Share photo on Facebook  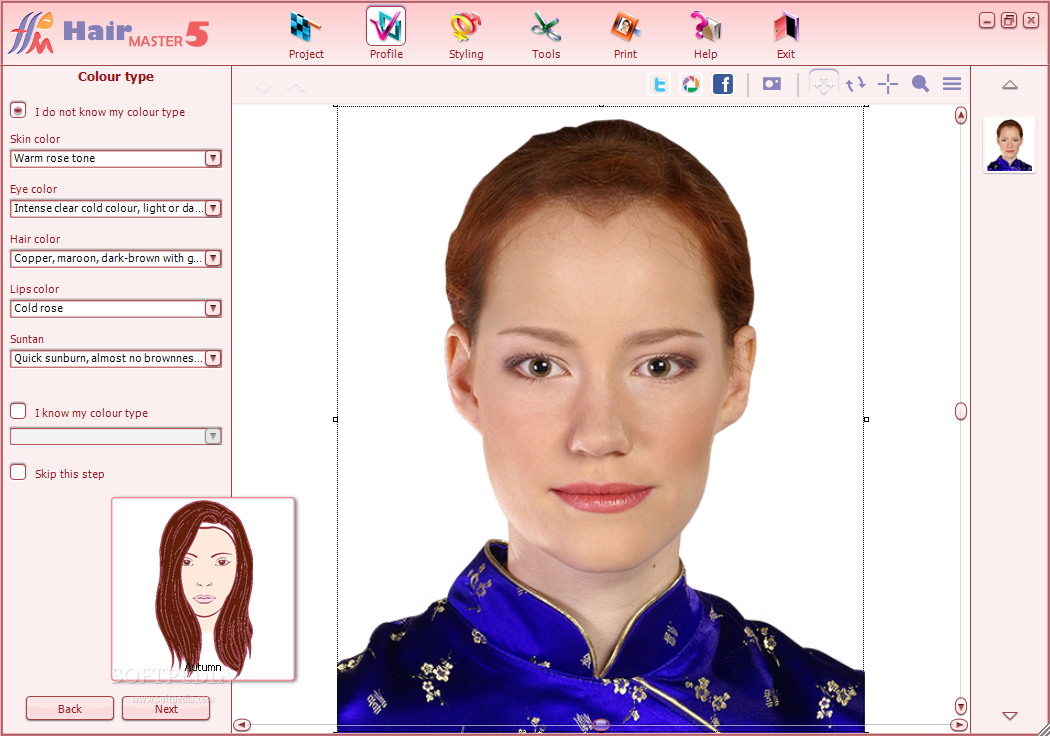pos(723,84)
